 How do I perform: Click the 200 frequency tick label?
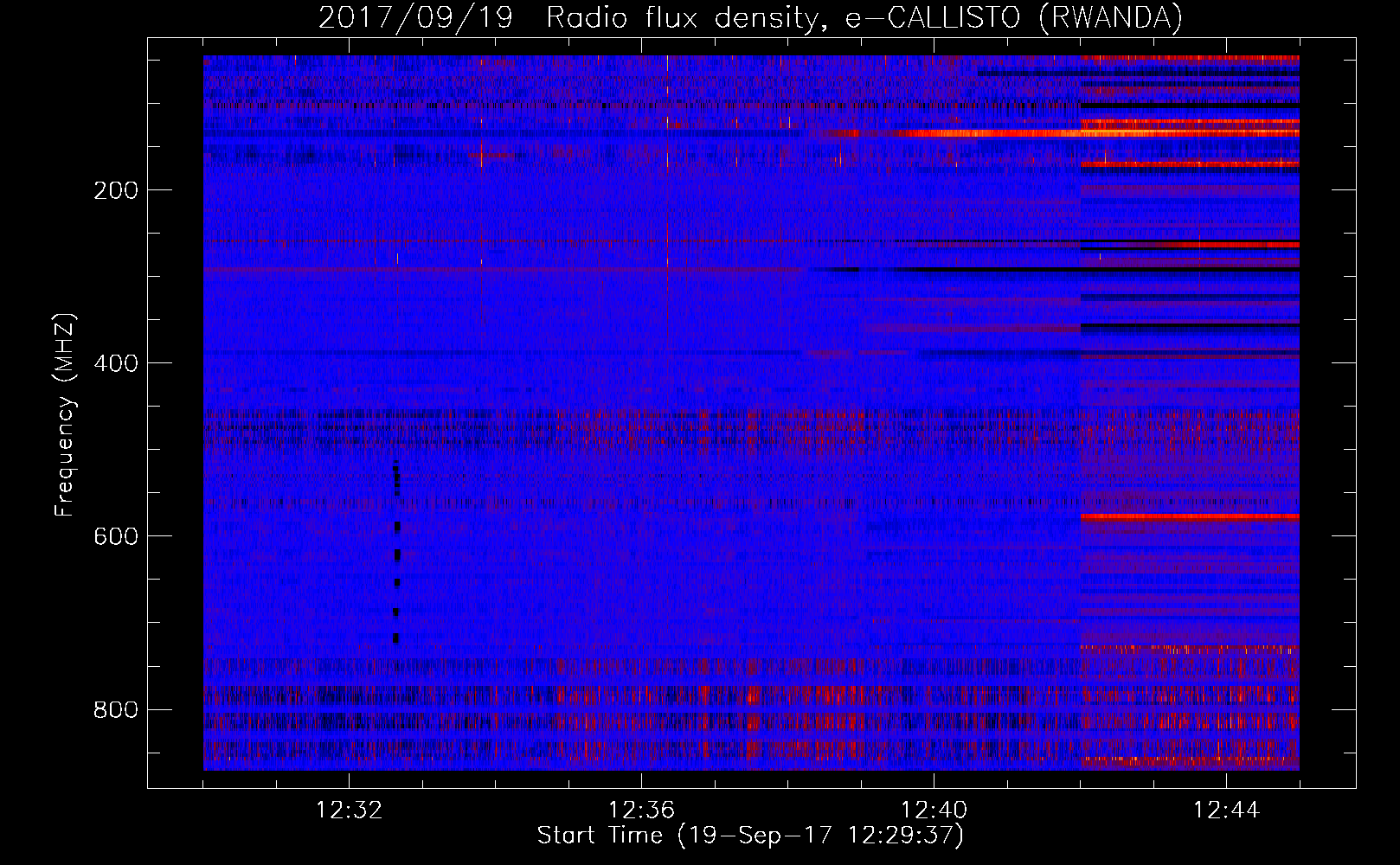(x=116, y=190)
